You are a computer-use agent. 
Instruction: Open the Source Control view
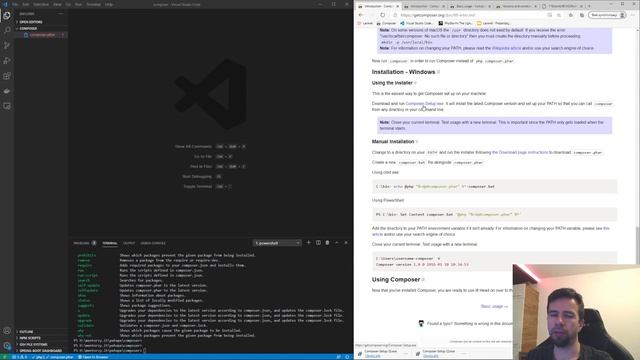[7, 45]
